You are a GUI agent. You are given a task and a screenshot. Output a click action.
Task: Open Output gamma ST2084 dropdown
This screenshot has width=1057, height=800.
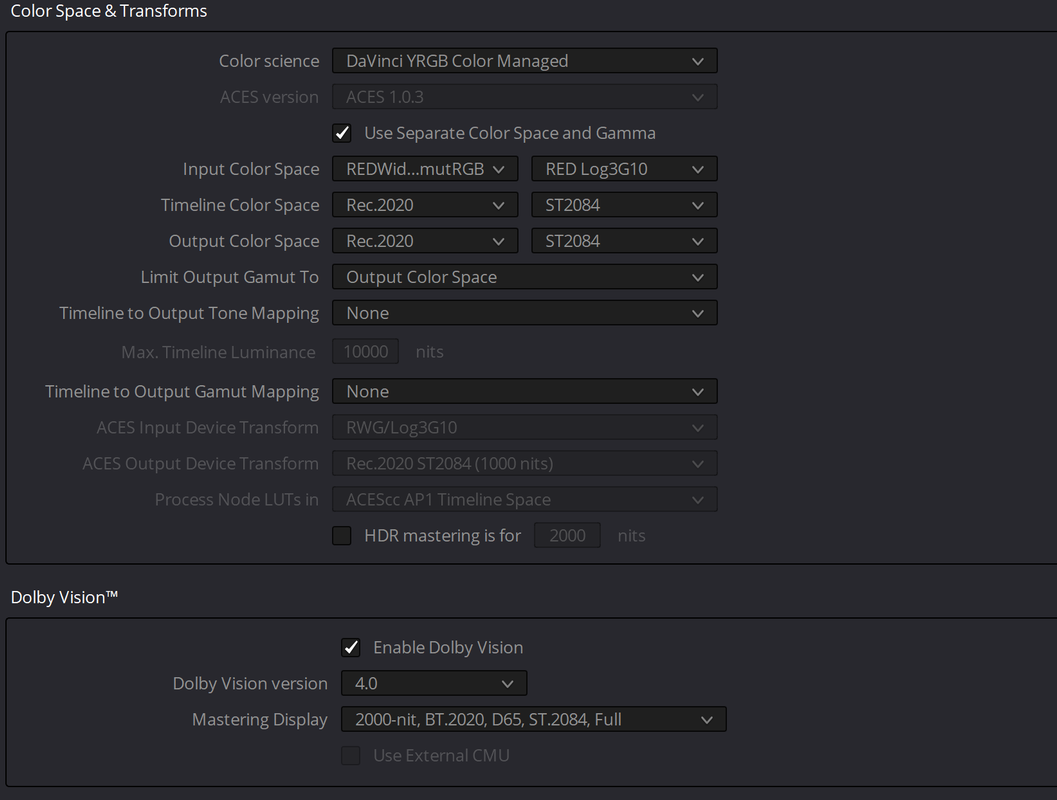(x=624, y=241)
